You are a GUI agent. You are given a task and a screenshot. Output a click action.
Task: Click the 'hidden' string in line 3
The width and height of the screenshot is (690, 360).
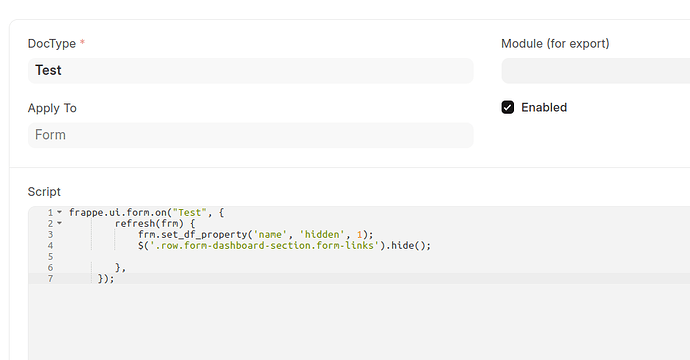coord(322,235)
